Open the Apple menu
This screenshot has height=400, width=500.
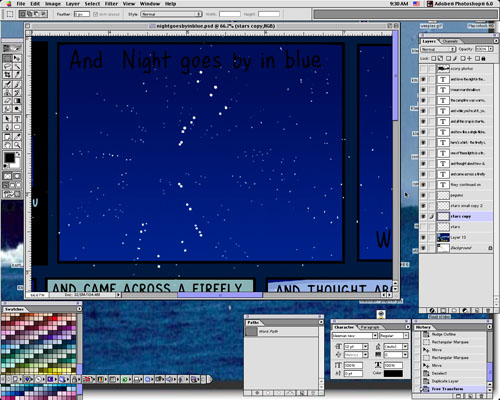click(9, 4)
